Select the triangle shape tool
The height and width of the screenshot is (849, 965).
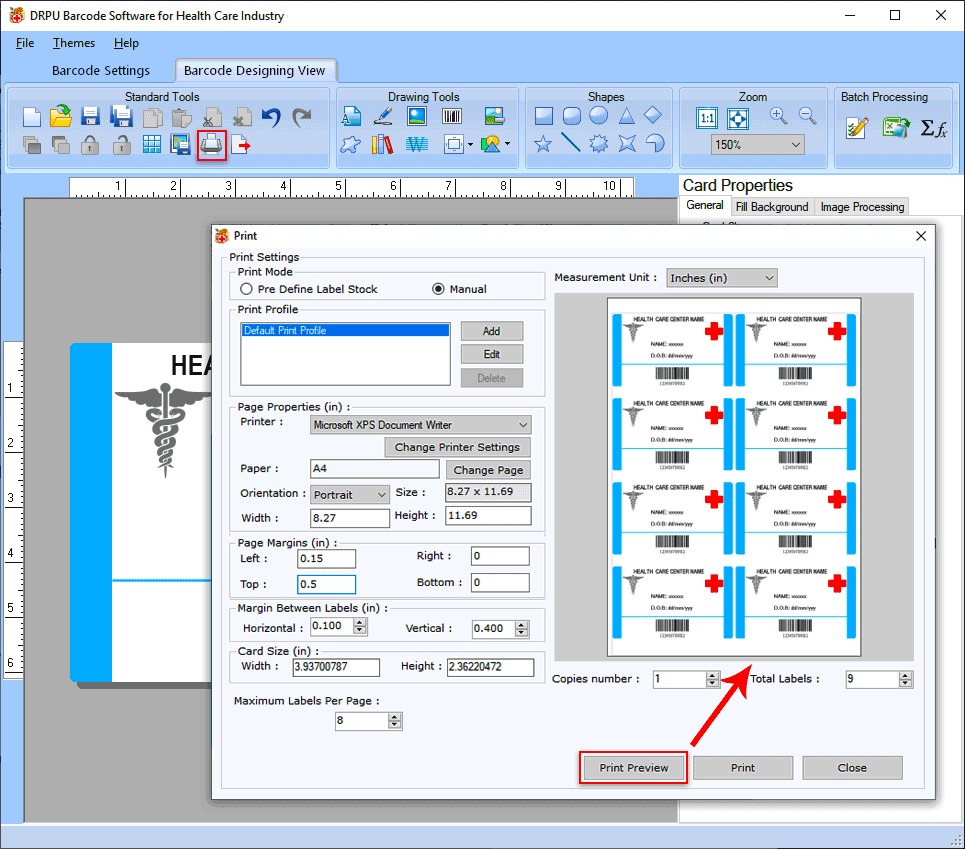click(627, 117)
